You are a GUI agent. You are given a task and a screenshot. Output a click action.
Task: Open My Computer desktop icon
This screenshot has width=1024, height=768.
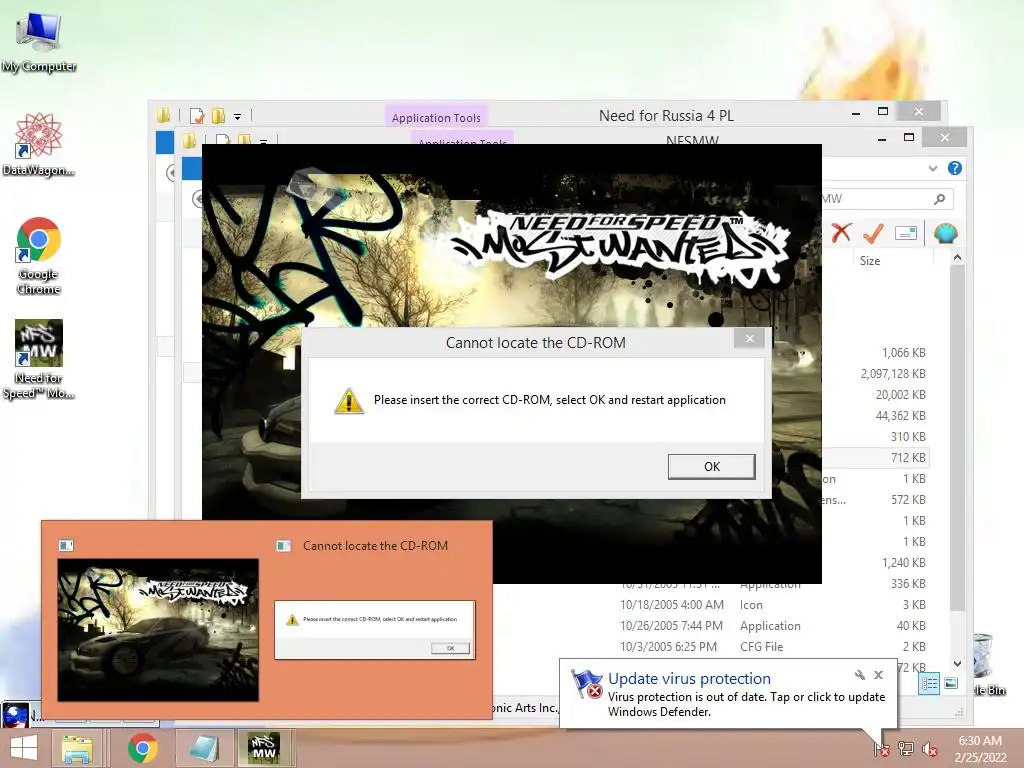39,40
